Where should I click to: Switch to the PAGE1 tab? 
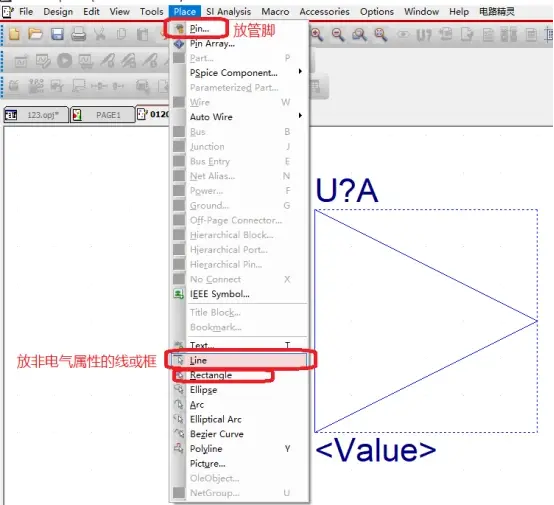[102, 115]
